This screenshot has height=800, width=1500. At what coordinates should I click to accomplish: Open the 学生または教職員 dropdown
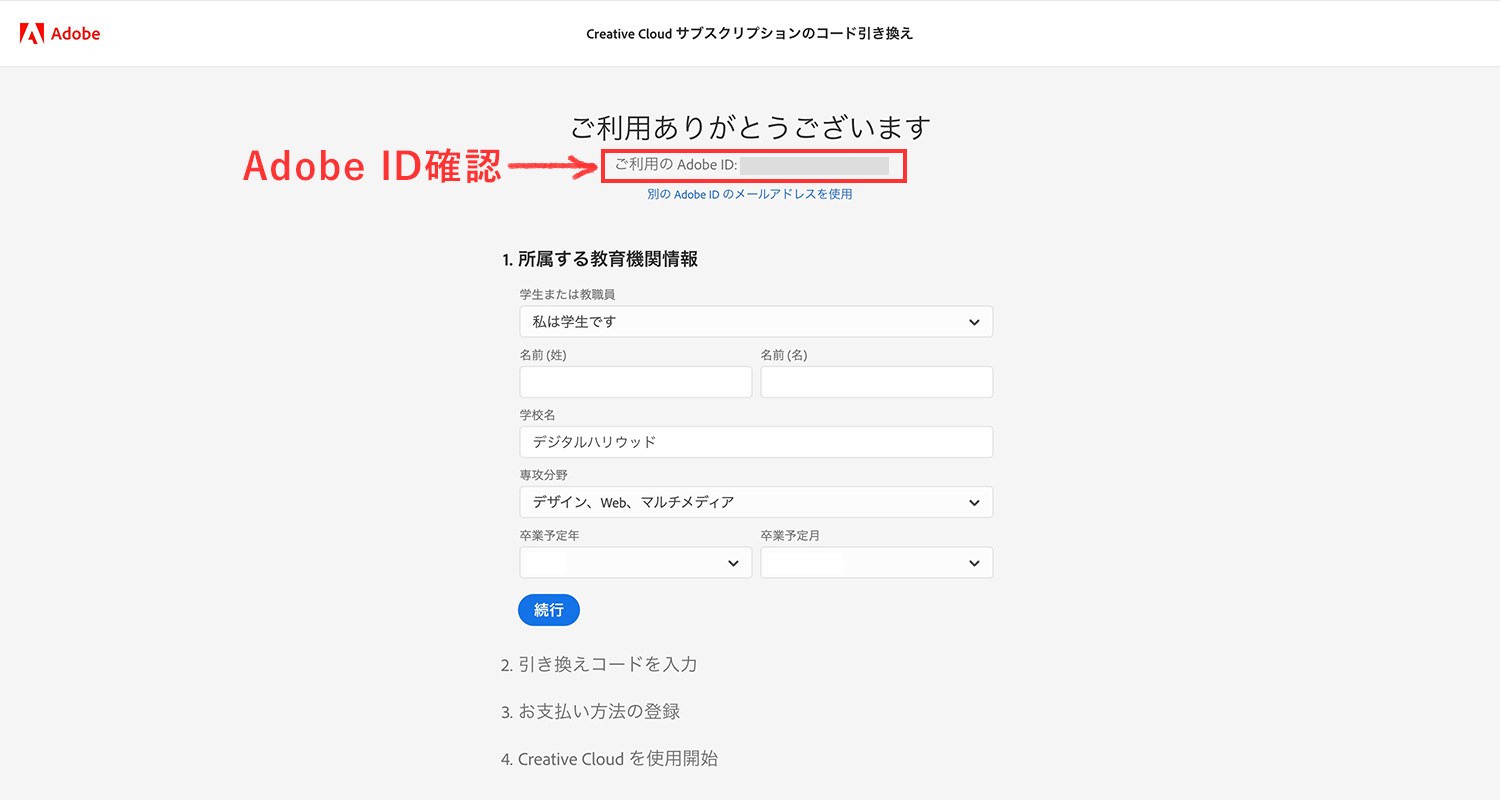pyautogui.click(x=756, y=322)
